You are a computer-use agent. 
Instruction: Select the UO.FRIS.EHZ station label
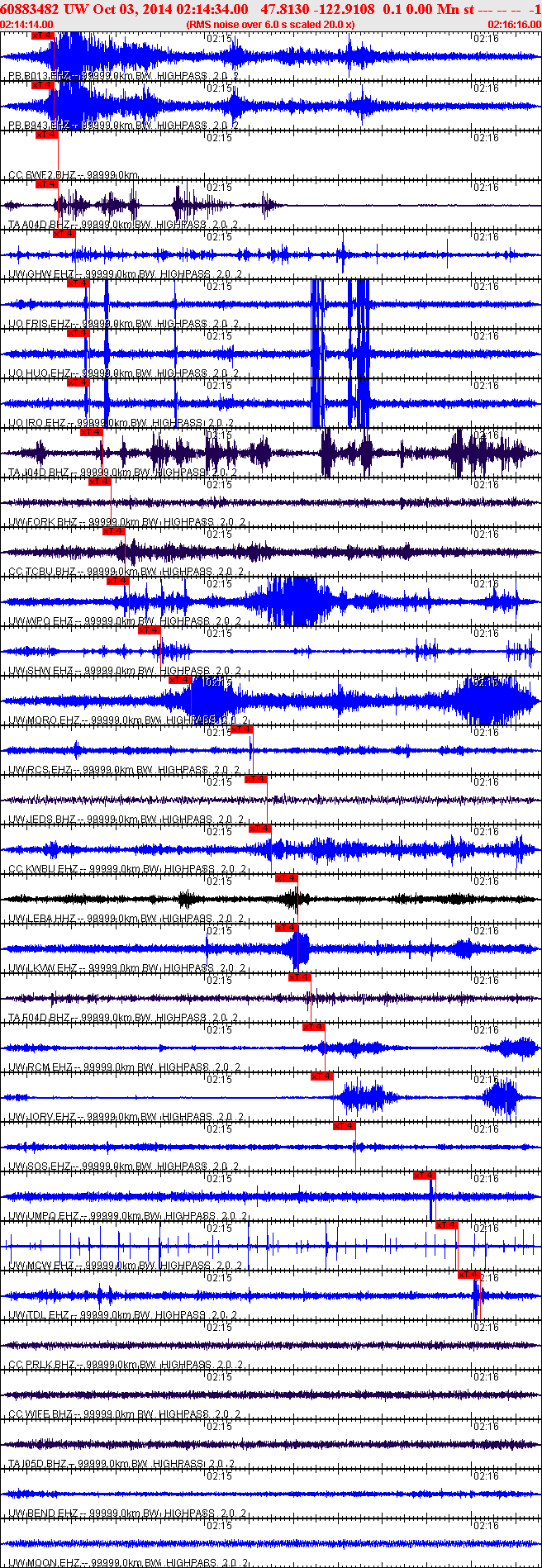pyautogui.click(x=40, y=324)
